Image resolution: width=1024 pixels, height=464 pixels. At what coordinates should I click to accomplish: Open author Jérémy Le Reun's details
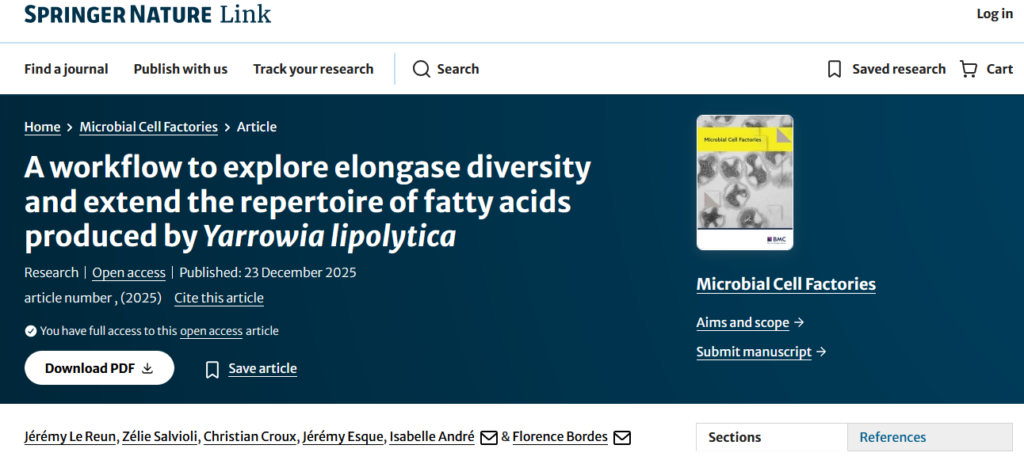tap(68, 437)
